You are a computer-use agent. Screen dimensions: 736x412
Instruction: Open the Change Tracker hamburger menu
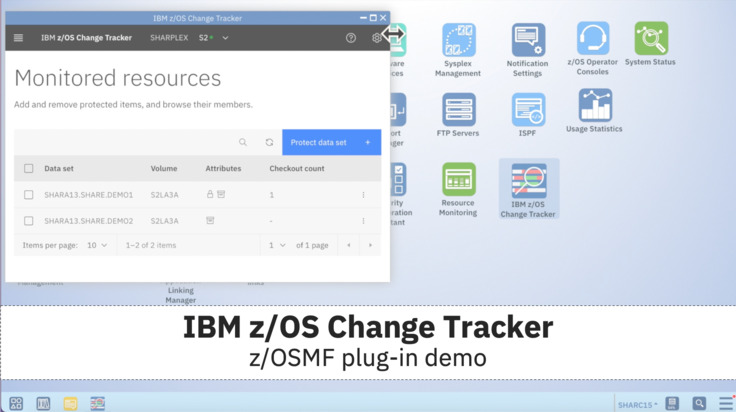[x=18, y=38]
